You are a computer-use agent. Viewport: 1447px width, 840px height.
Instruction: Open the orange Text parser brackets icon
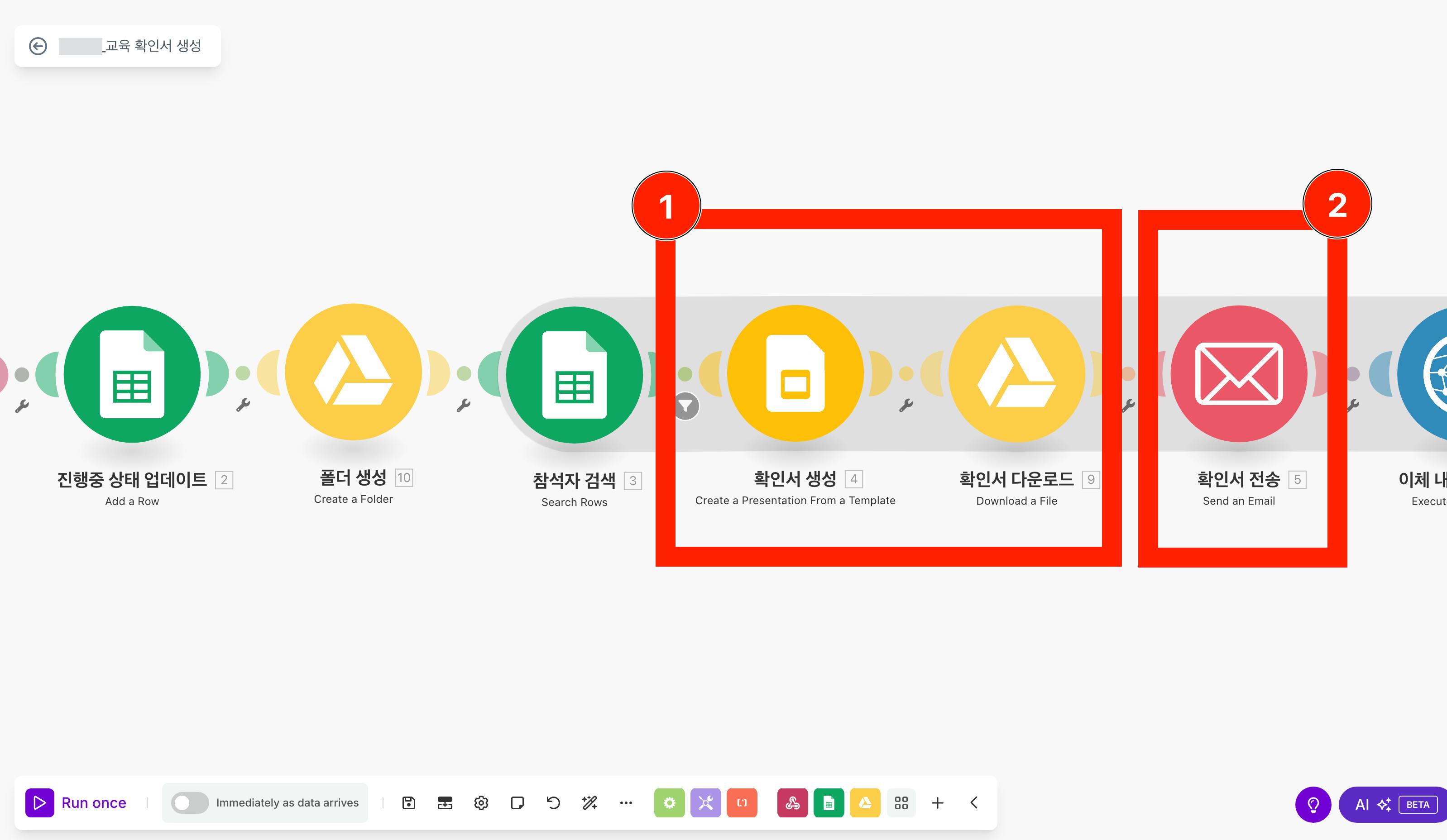[x=742, y=803]
